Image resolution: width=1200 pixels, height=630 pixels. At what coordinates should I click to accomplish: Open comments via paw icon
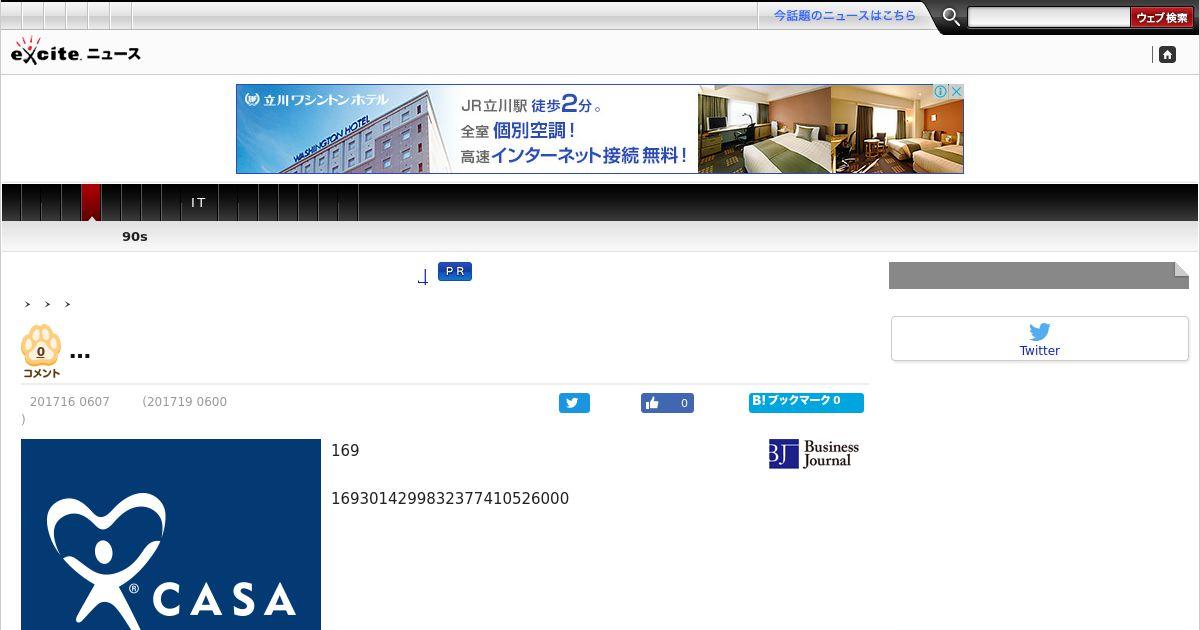click(x=41, y=346)
